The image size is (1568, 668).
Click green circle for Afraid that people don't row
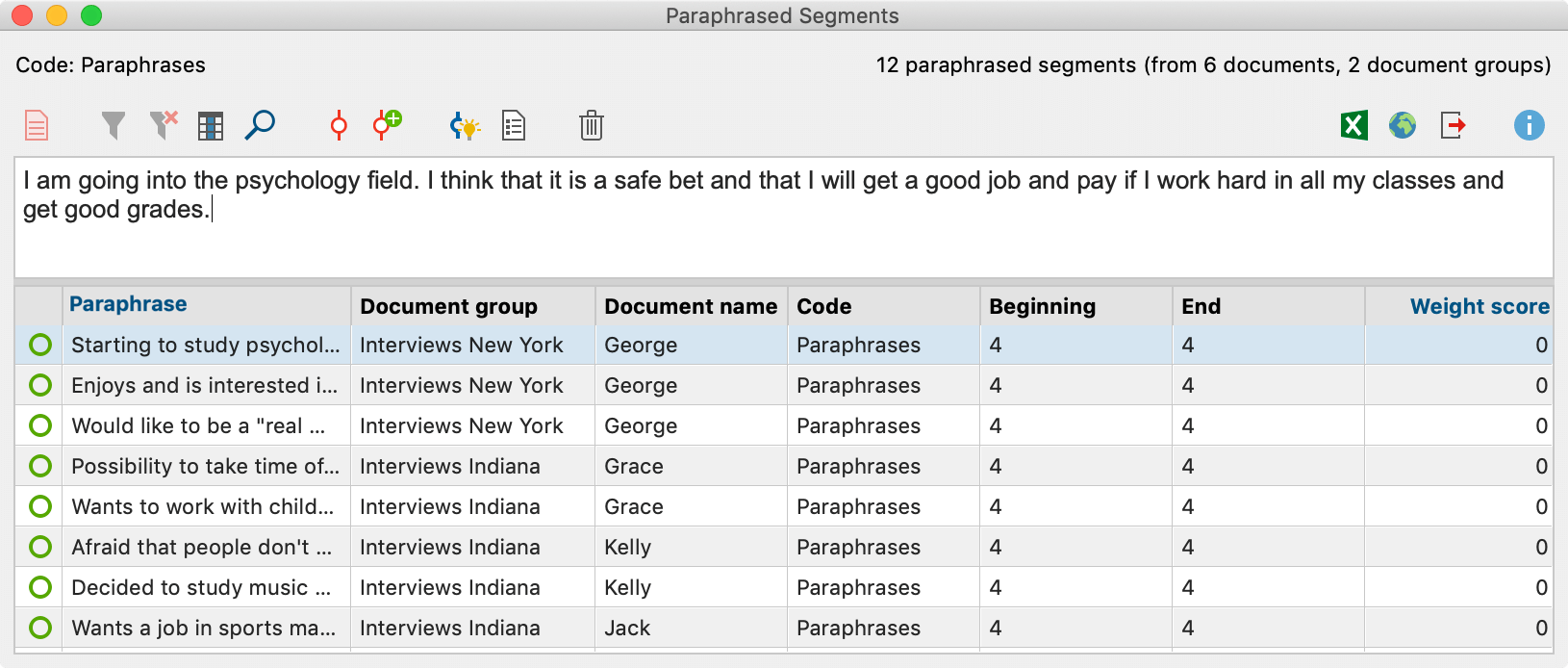pos(40,547)
